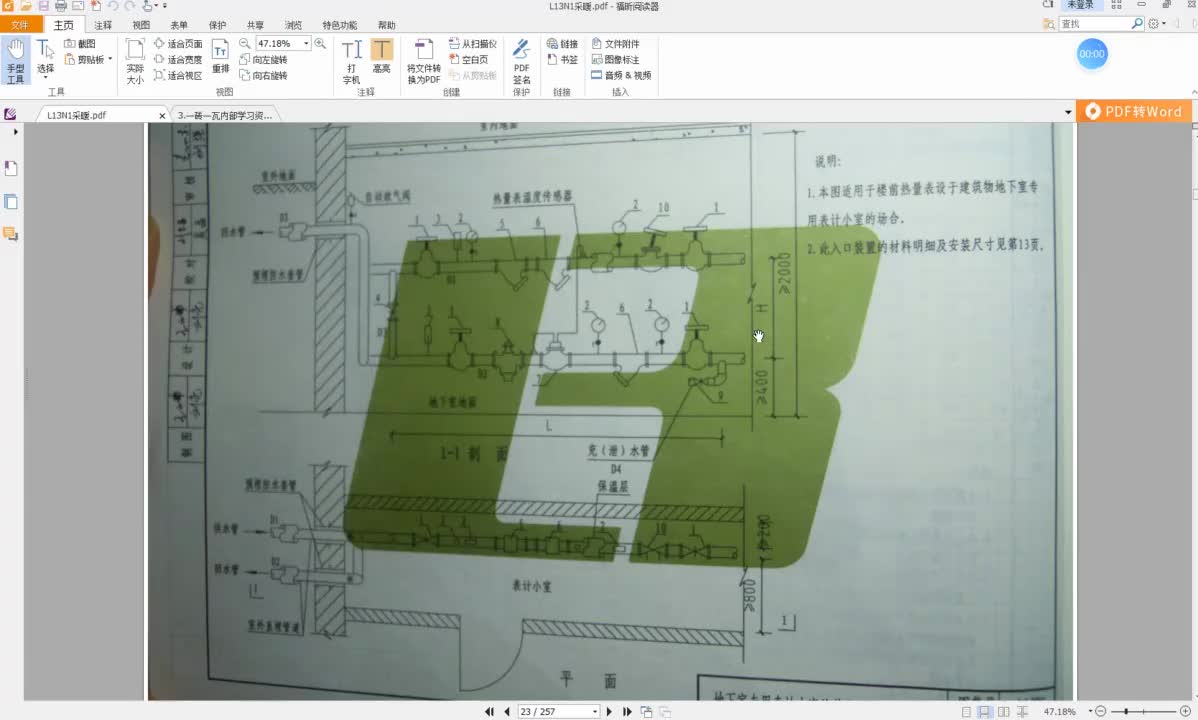Click the Reflow (重排) icon

coord(220,56)
